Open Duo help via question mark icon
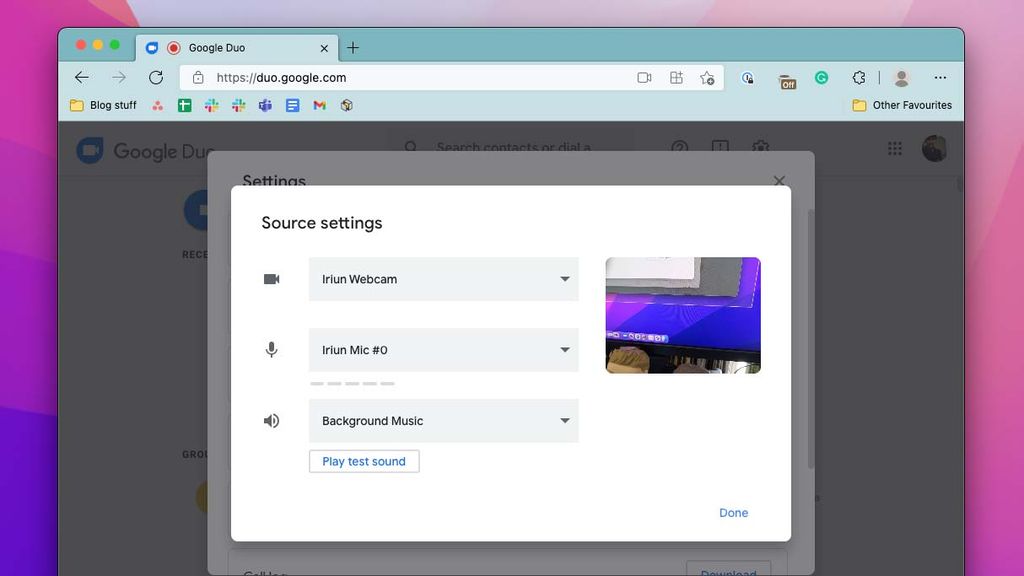 (x=680, y=147)
